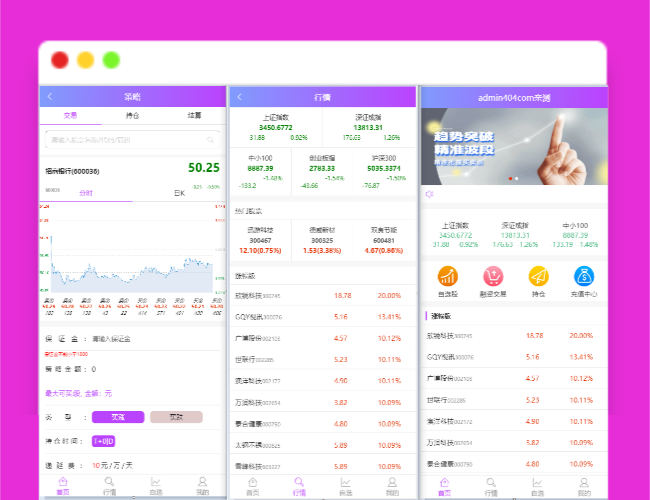Click the 保证金 amount input field
650x500 pixels.
point(155,339)
